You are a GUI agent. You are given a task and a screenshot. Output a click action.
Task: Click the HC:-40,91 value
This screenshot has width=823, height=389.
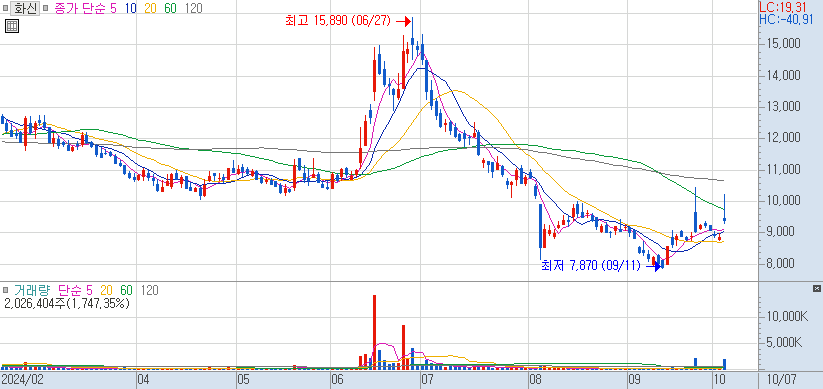786,20
